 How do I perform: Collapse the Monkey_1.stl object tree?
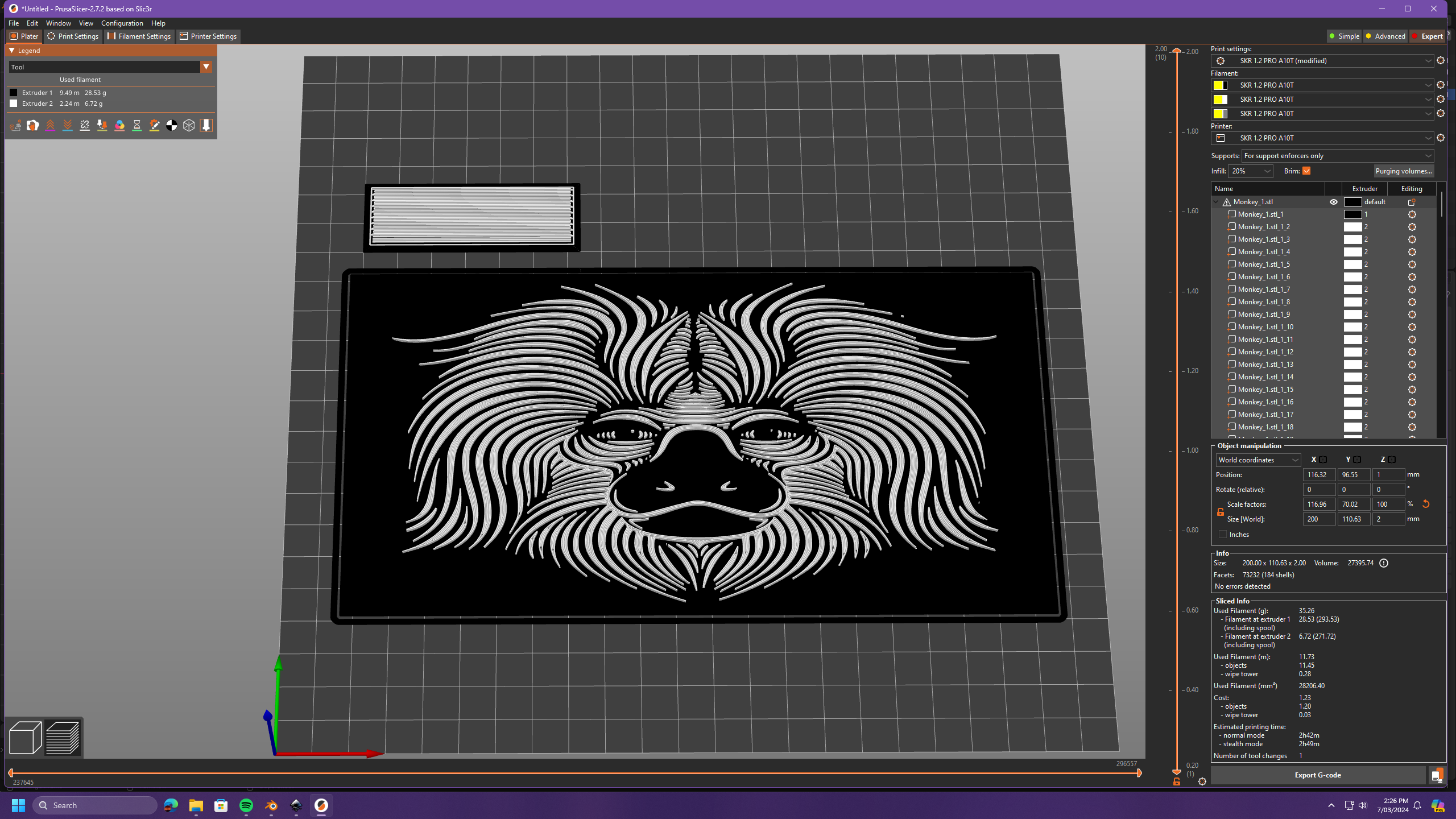1215,201
